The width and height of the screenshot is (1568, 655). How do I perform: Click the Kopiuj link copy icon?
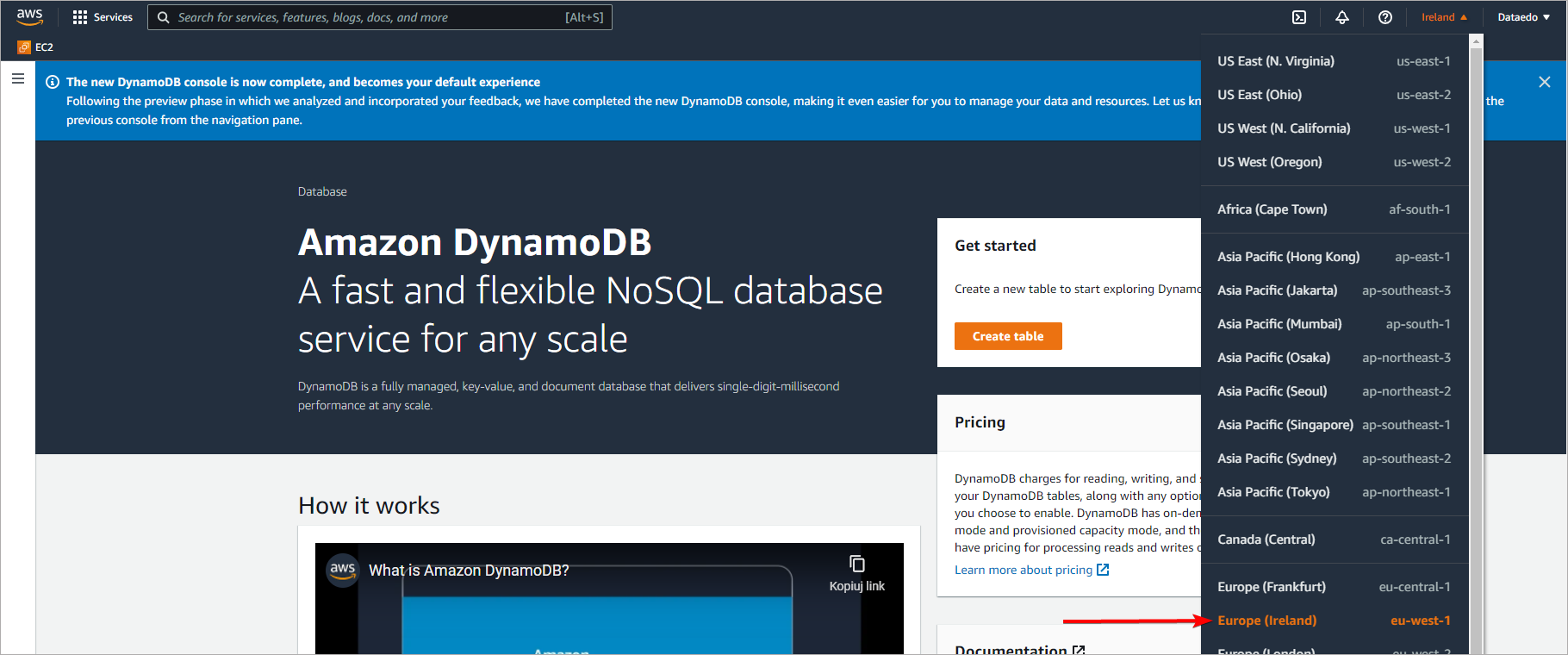click(x=856, y=565)
